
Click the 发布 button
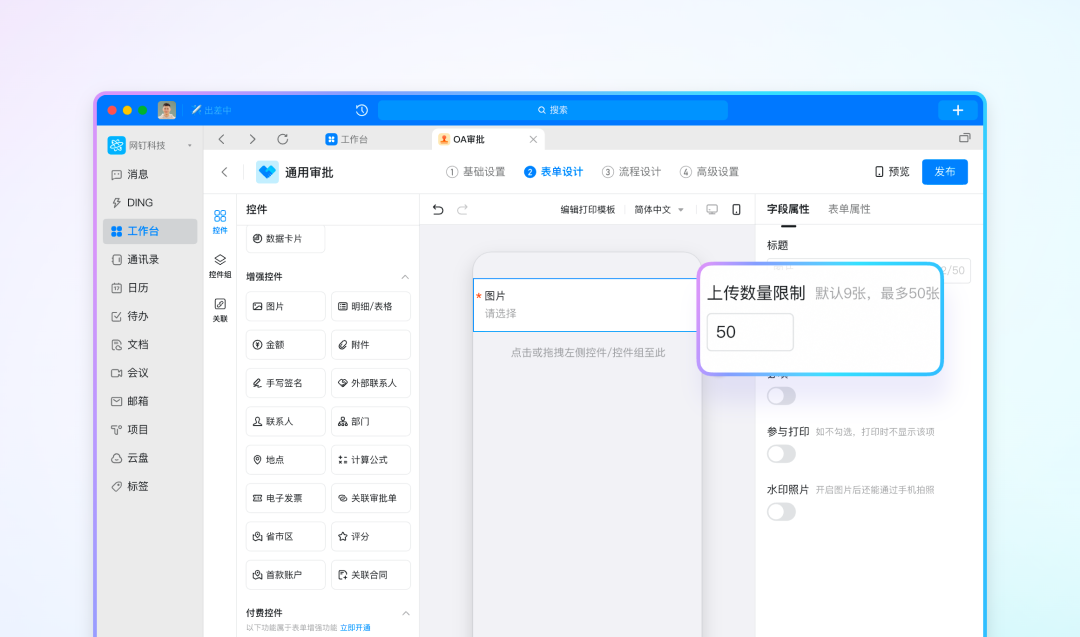coord(944,172)
